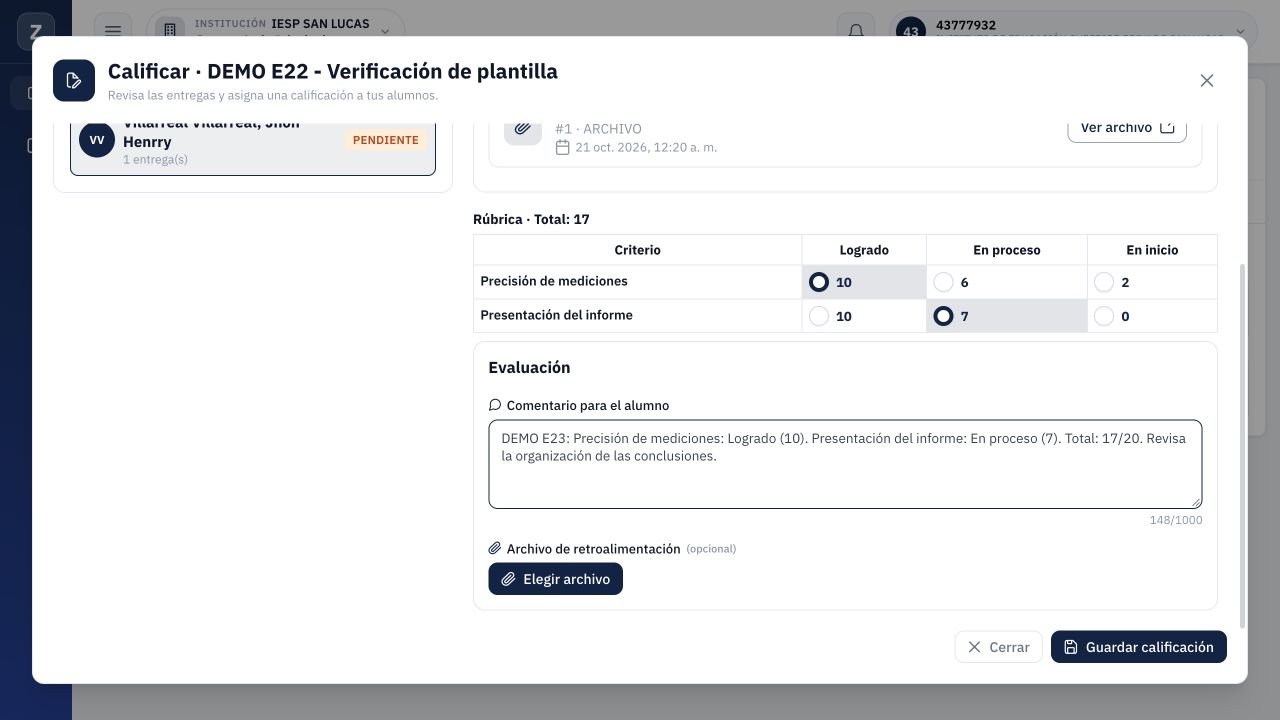Click the comment bubble icon beside Comentario label
1280x720 pixels.
click(x=495, y=405)
